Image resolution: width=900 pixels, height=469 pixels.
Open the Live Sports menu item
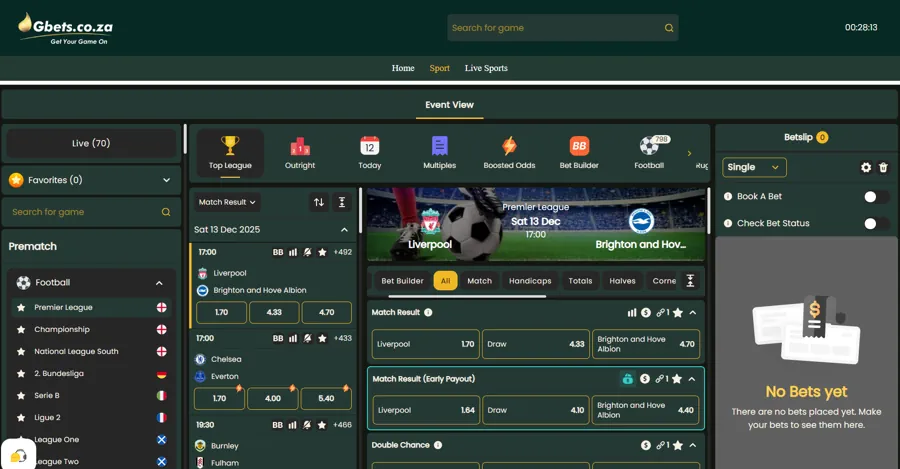486,68
